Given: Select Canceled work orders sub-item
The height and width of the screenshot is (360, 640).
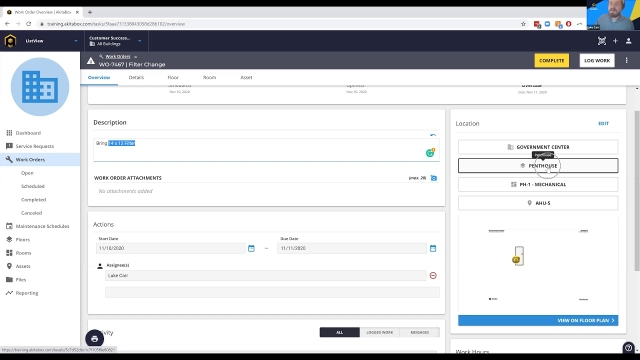Looking at the screenshot, I should coord(31,213).
